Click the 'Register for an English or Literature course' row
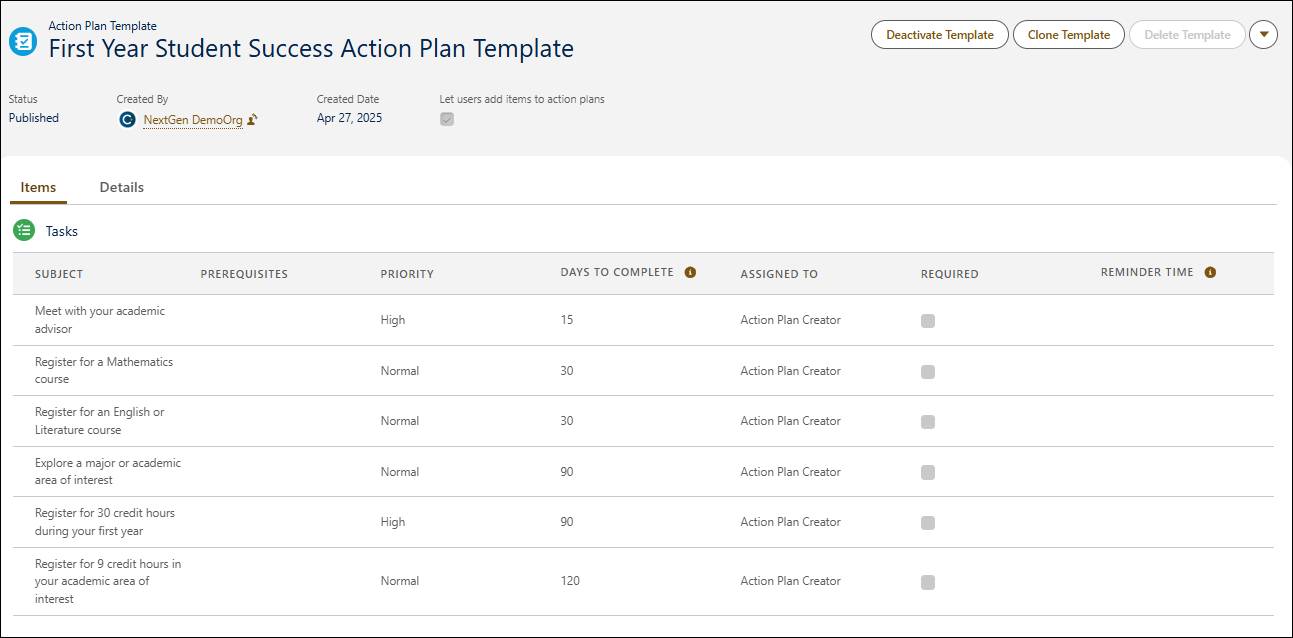Screen dimensions: 1293x638 point(100,420)
